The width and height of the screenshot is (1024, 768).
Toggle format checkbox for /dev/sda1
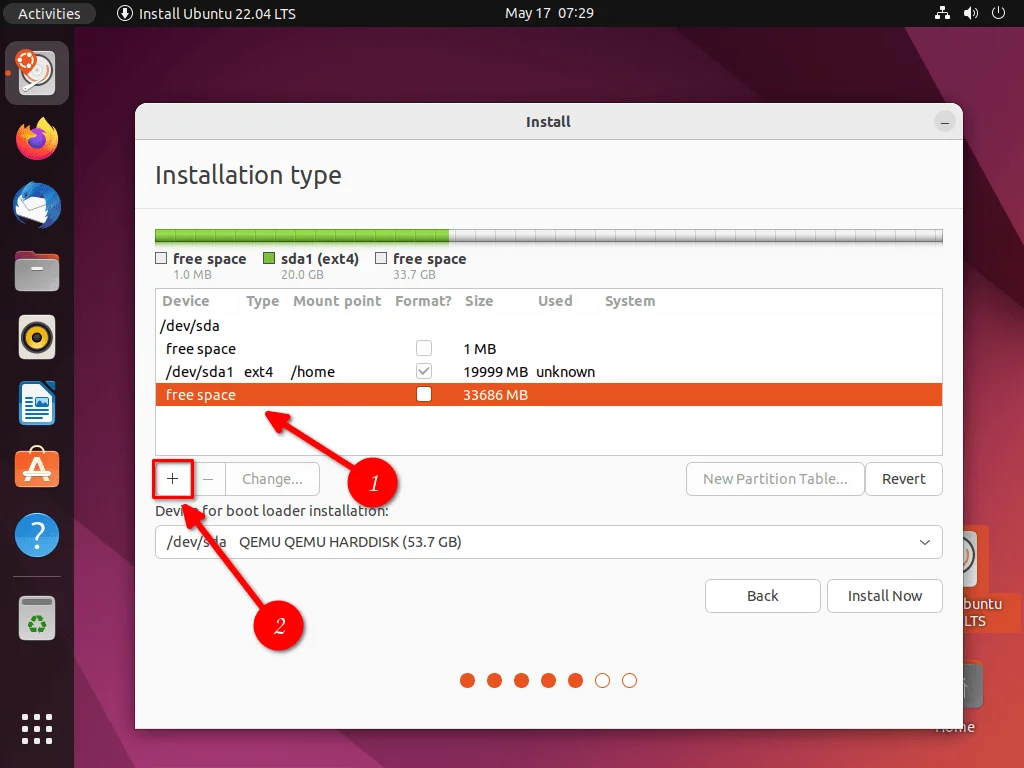tap(424, 372)
